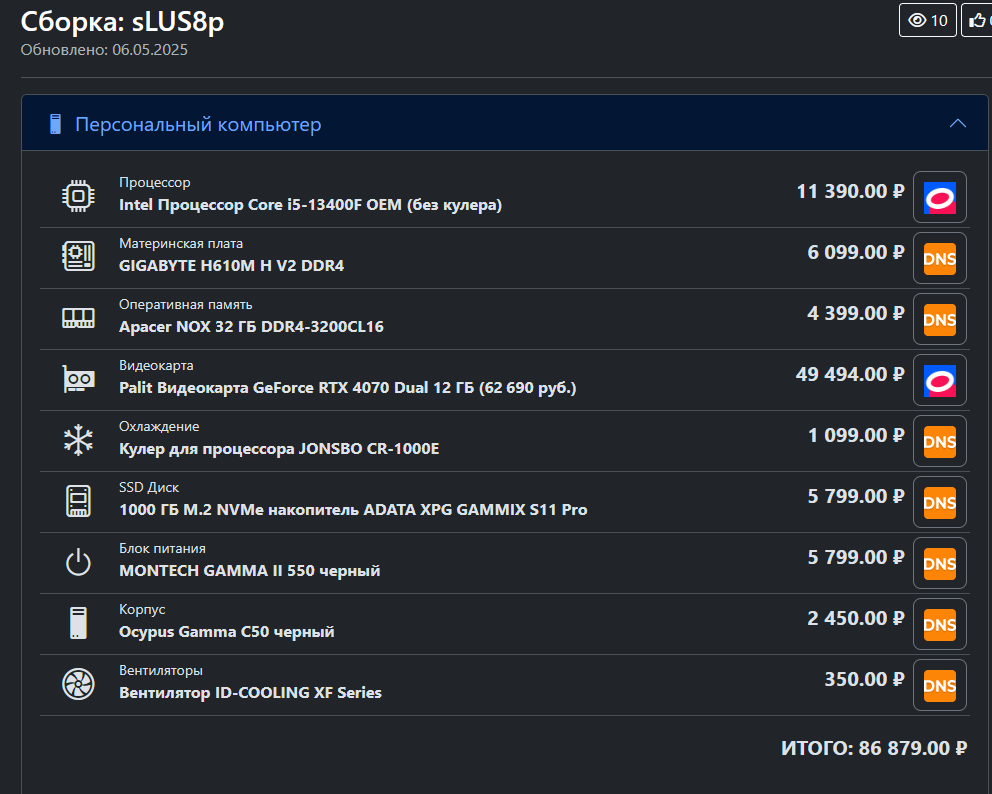Click the price 1 099.00 ₽

tap(856, 435)
